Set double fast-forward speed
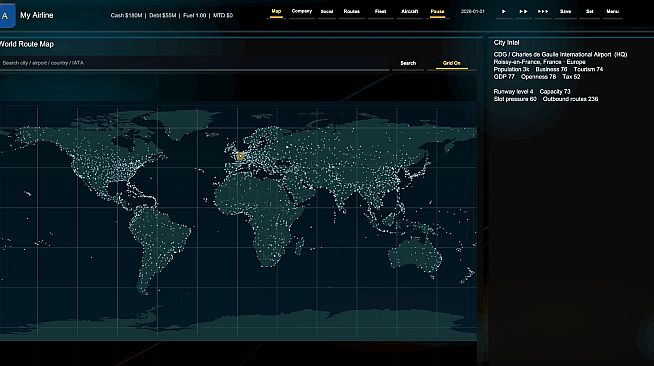654x366 pixels. coord(523,12)
